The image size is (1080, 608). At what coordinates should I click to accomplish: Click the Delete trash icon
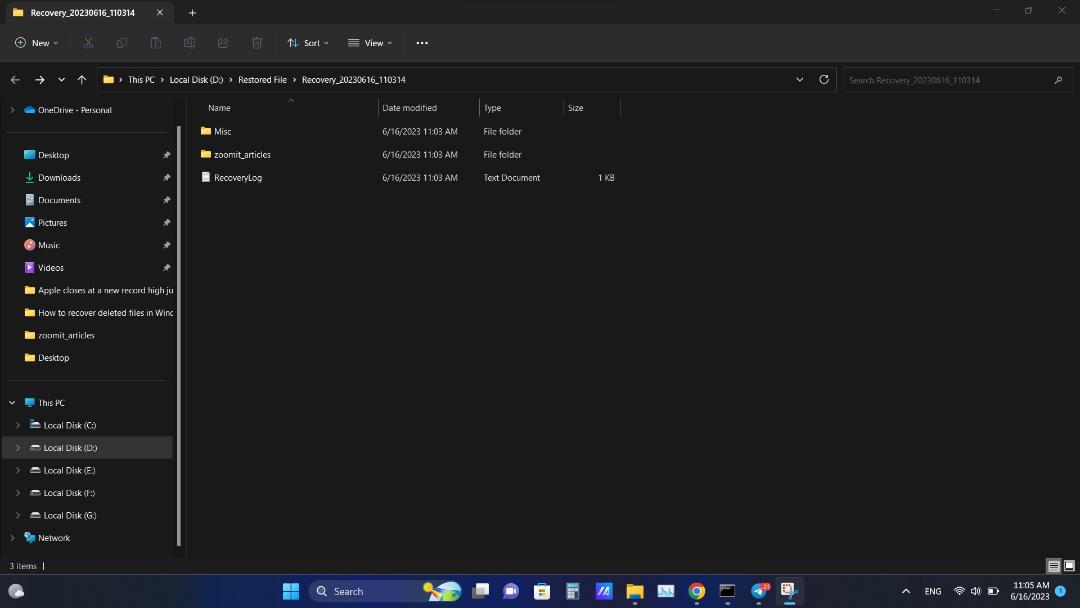[257, 43]
